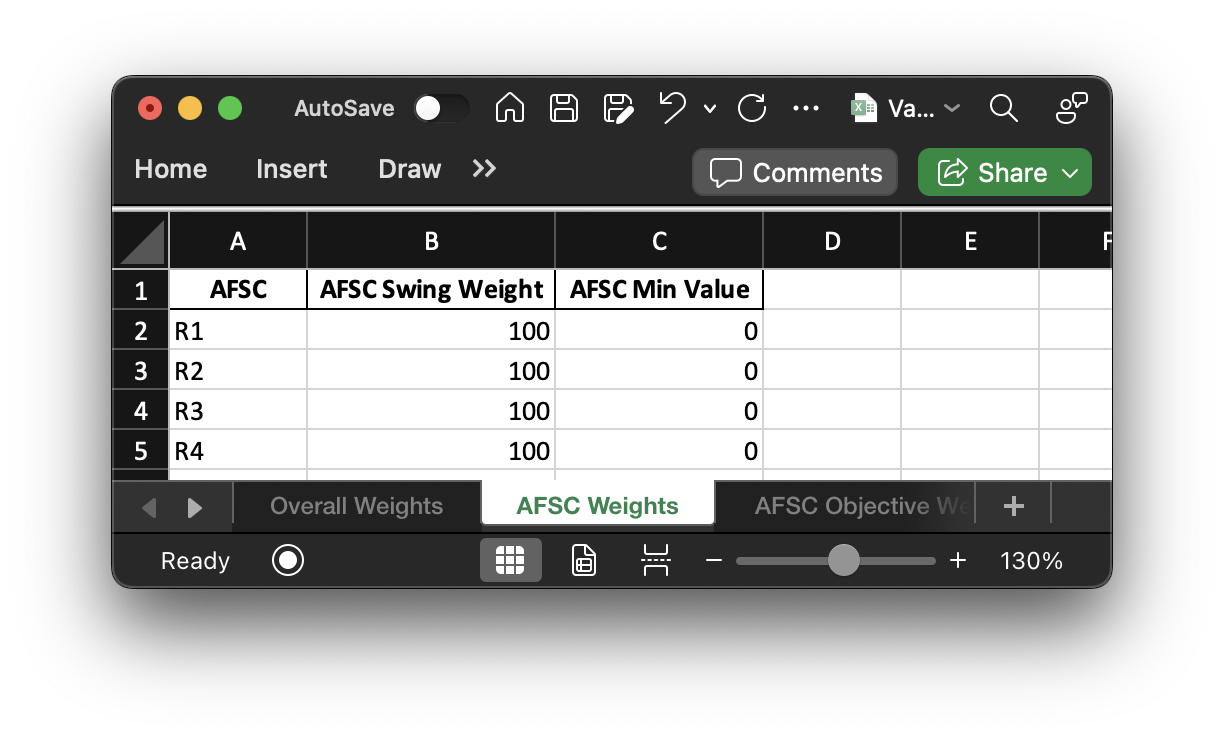Toggle the AutoSave switch
The width and height of the screenshot is (1224, 736).
coord(441,108)
